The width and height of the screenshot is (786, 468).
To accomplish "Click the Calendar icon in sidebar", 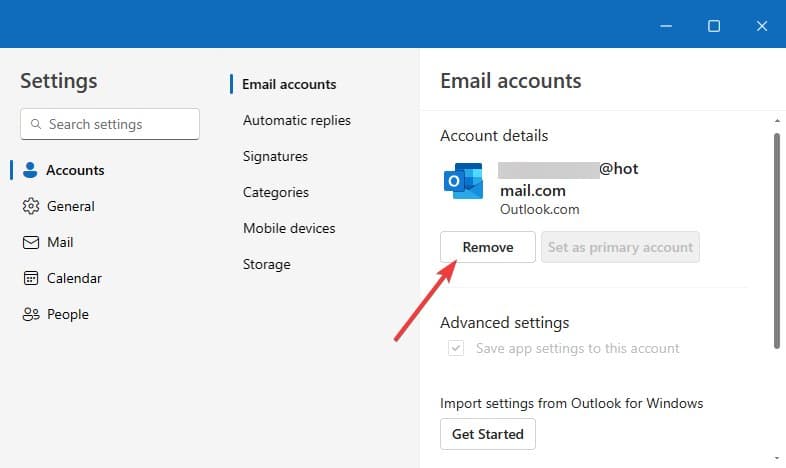I will (x=31, y=278).
